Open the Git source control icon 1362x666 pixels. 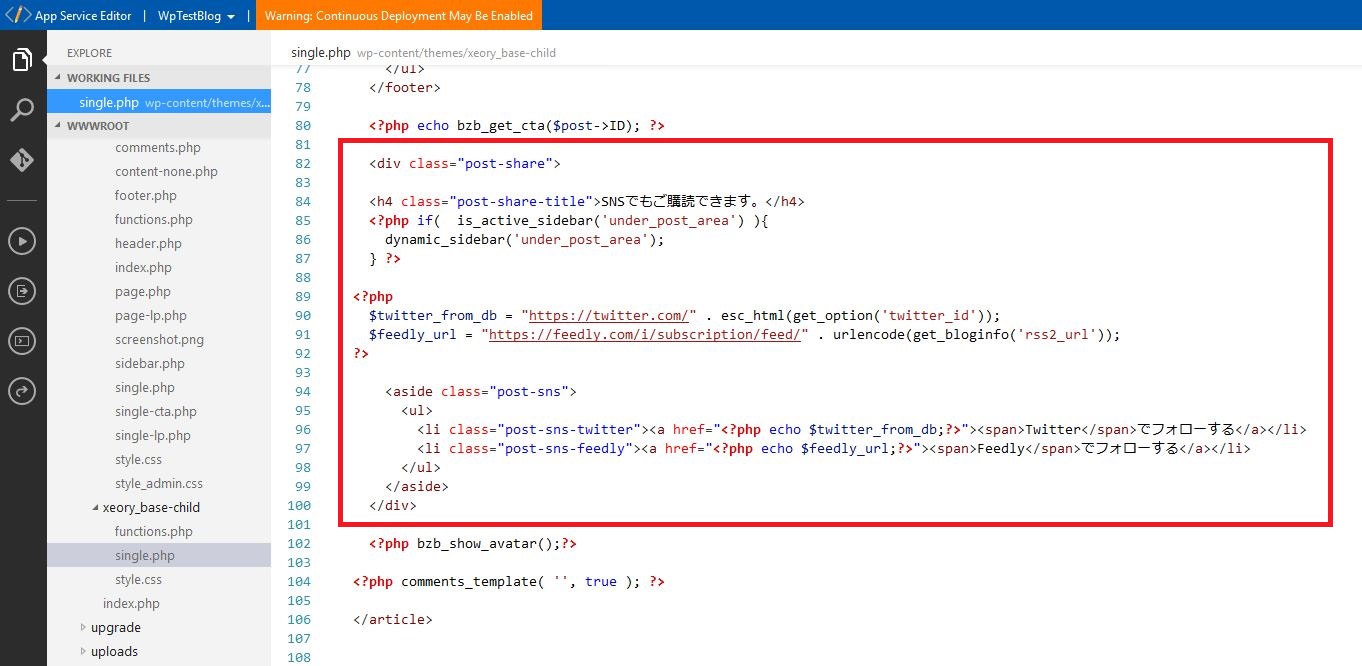point(22,160)
